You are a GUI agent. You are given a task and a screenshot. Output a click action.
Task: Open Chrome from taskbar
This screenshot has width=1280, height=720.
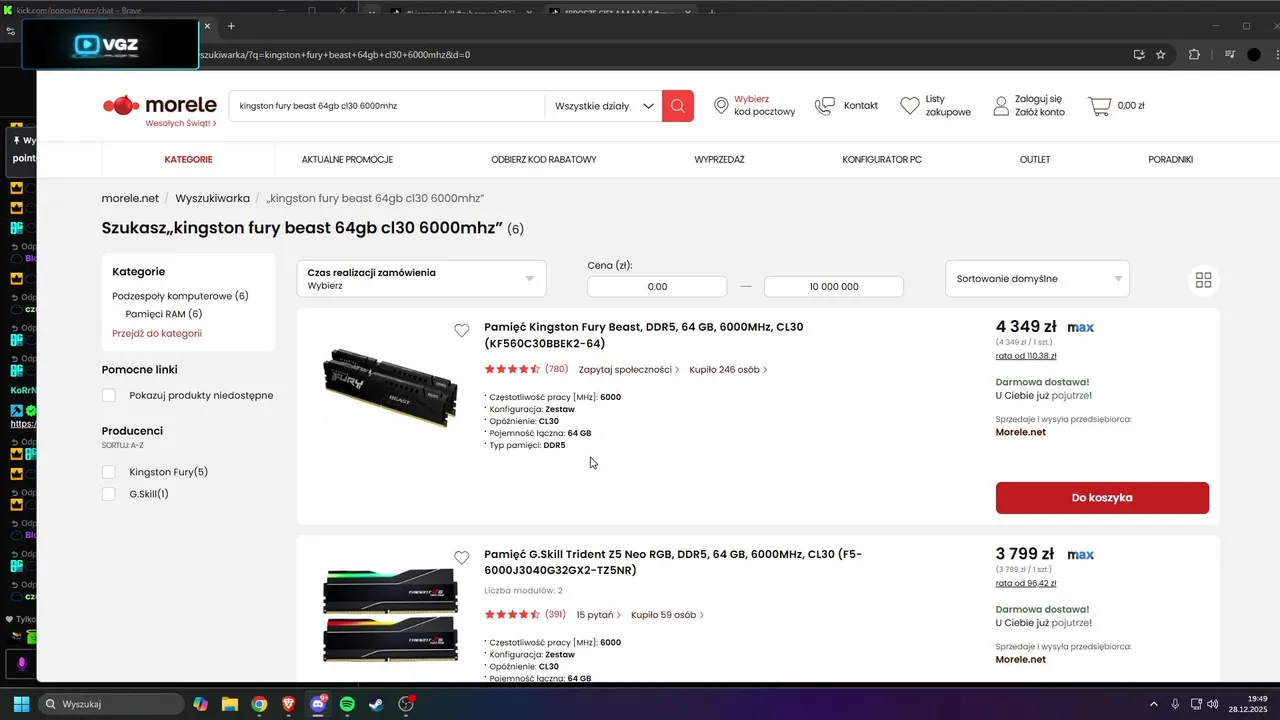click(x=259, y=704)
